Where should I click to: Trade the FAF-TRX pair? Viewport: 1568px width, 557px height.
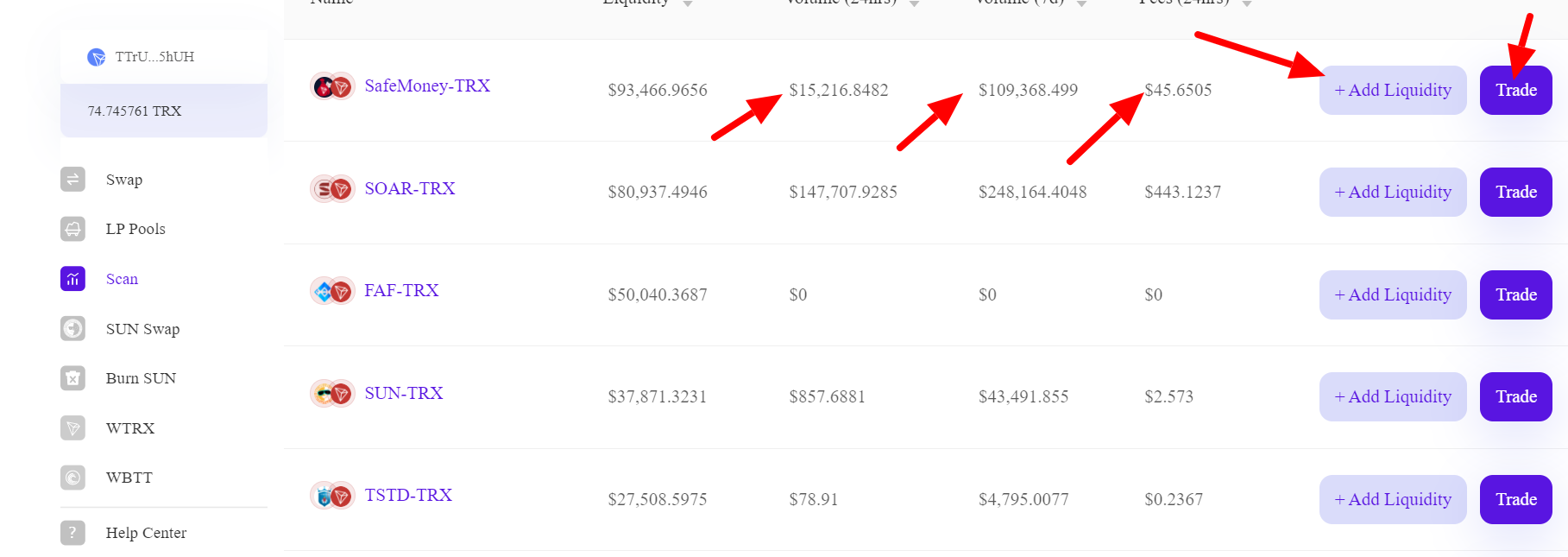tap(1516, 294)
